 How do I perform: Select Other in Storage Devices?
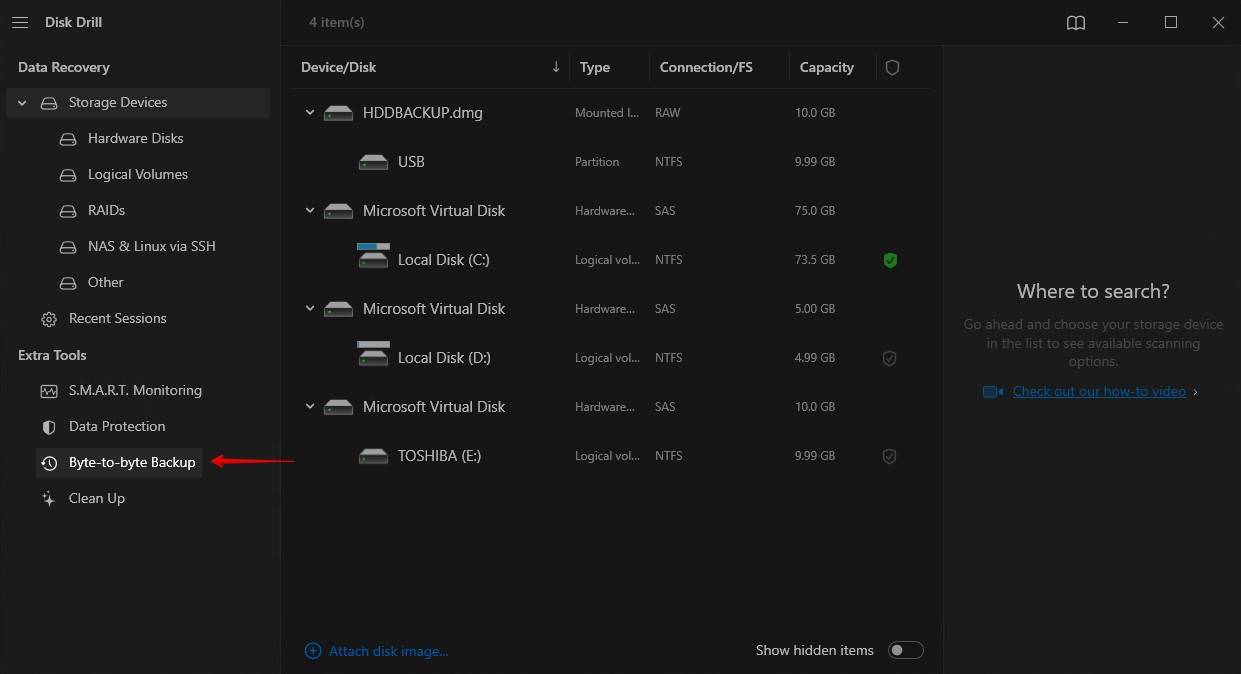(106, 283)
